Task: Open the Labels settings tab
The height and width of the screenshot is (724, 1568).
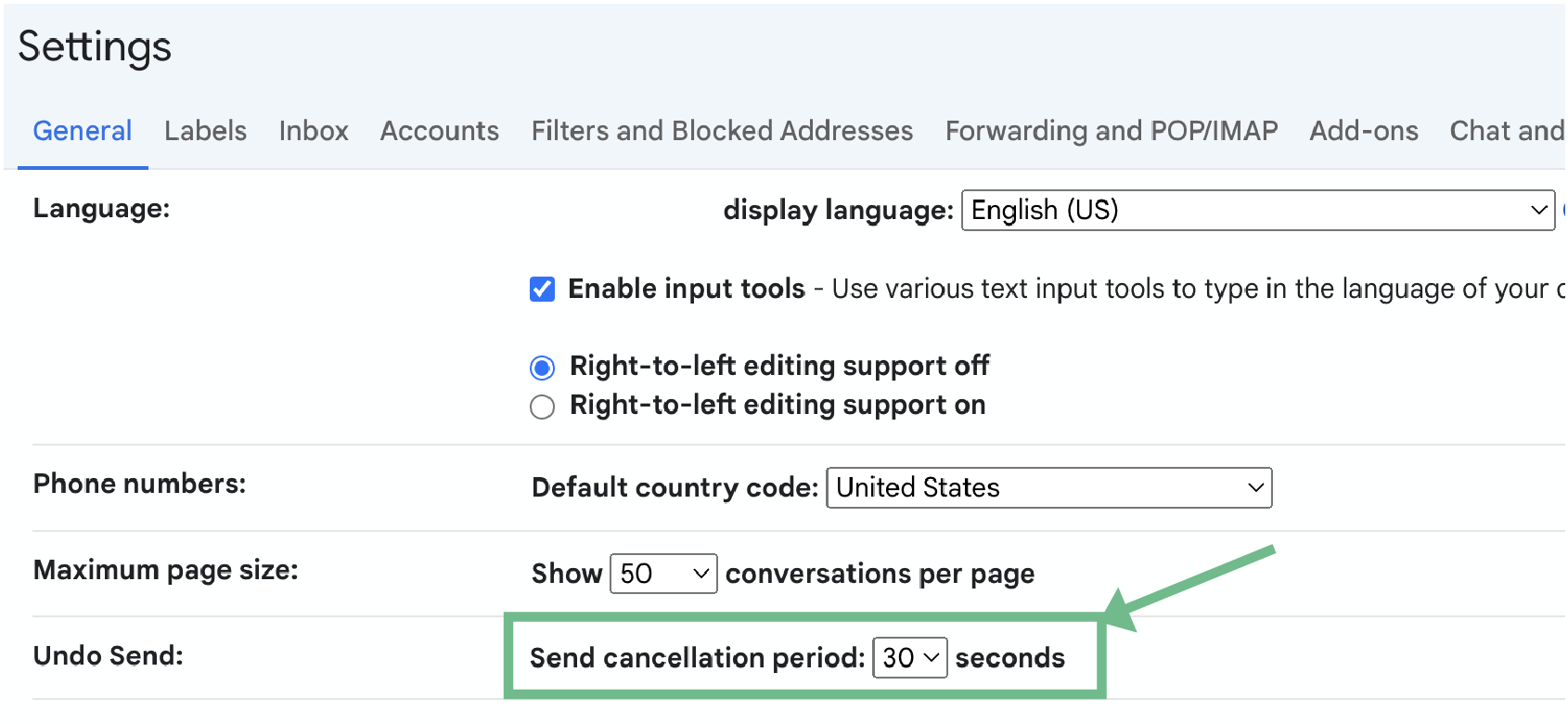Action: click(x=205, y=131)
